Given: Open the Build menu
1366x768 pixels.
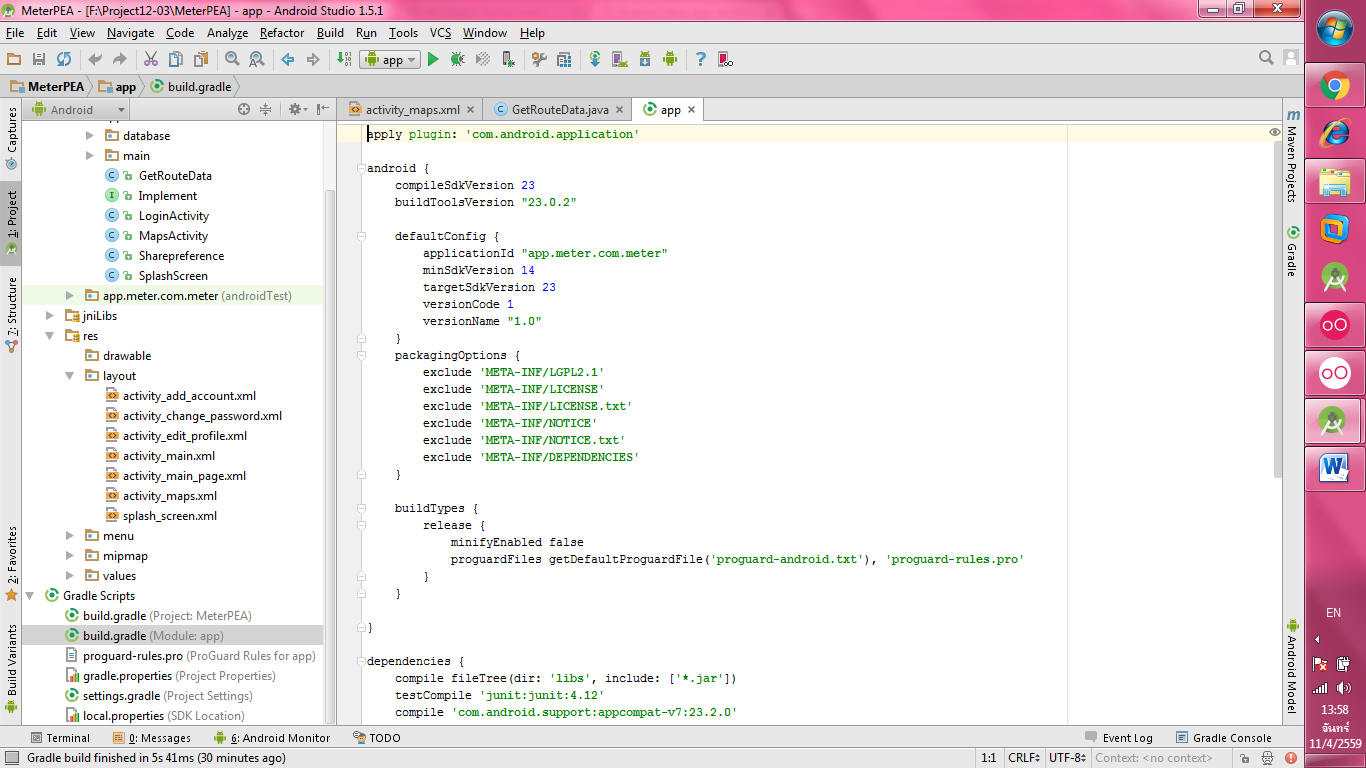Looking at the screenshot, I should (330, 33).
